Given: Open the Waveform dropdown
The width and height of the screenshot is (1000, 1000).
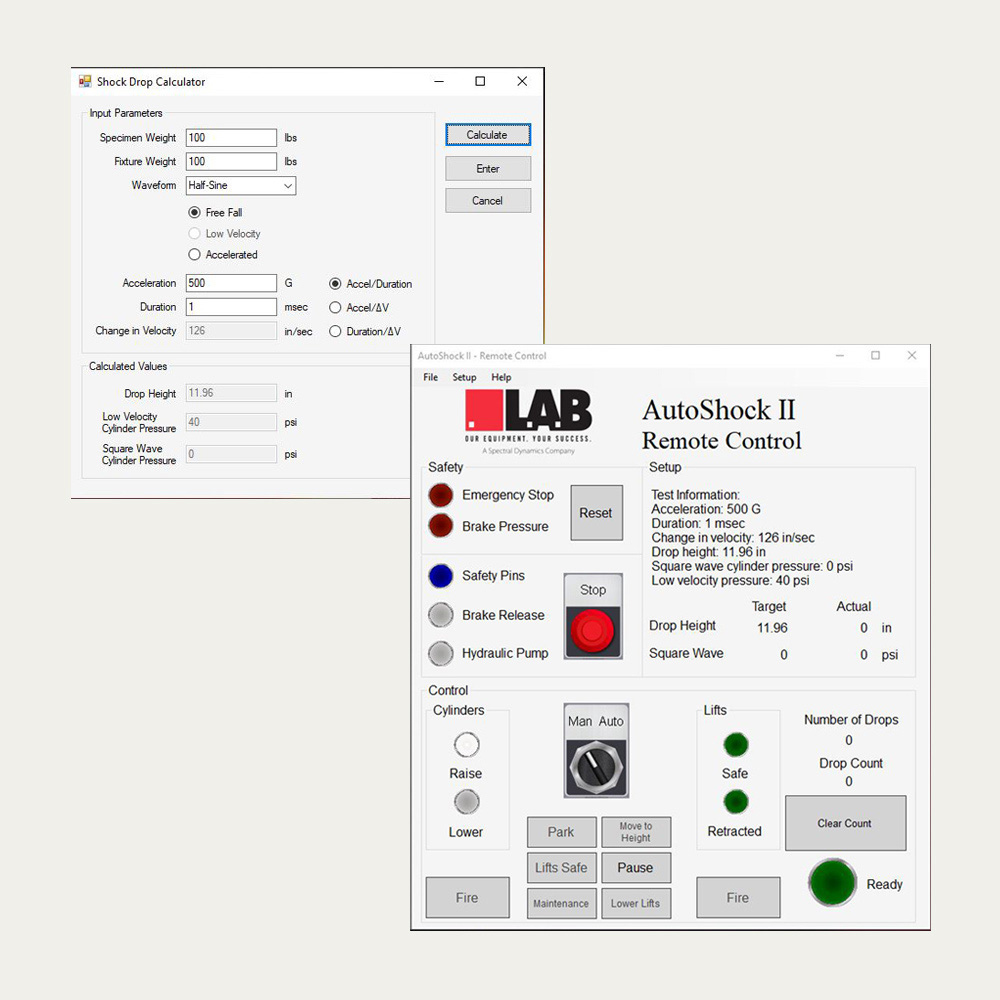Looking at the screenshot, I should coord(241,185).
